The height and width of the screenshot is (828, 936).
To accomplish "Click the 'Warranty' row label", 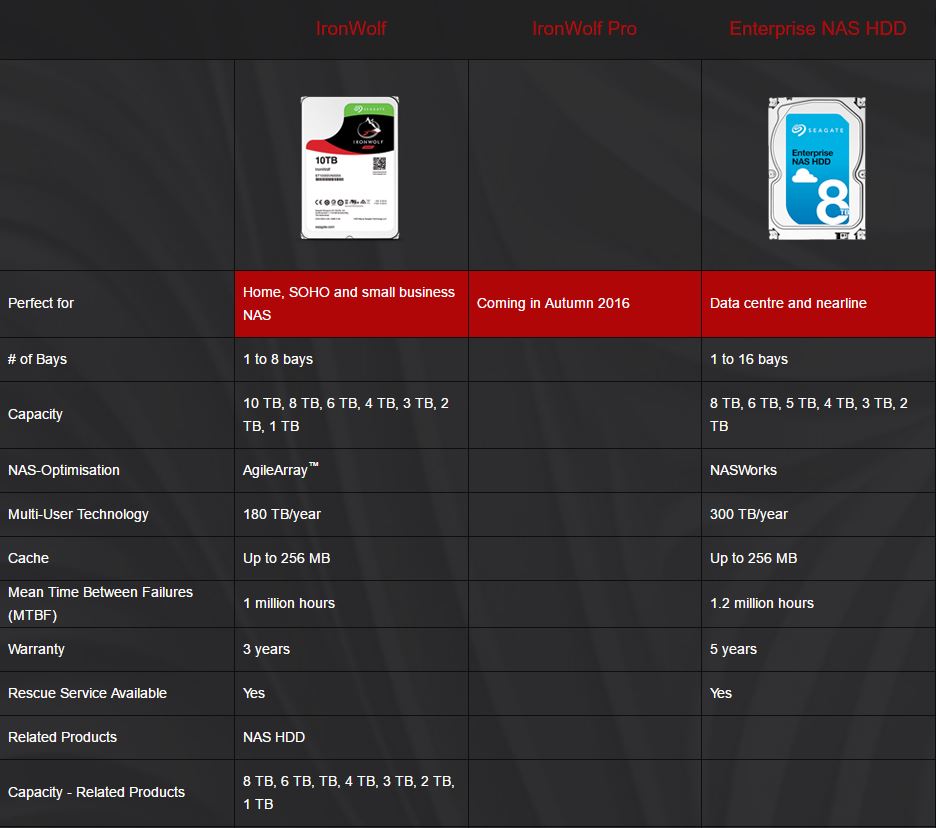I will click(36, 650).
